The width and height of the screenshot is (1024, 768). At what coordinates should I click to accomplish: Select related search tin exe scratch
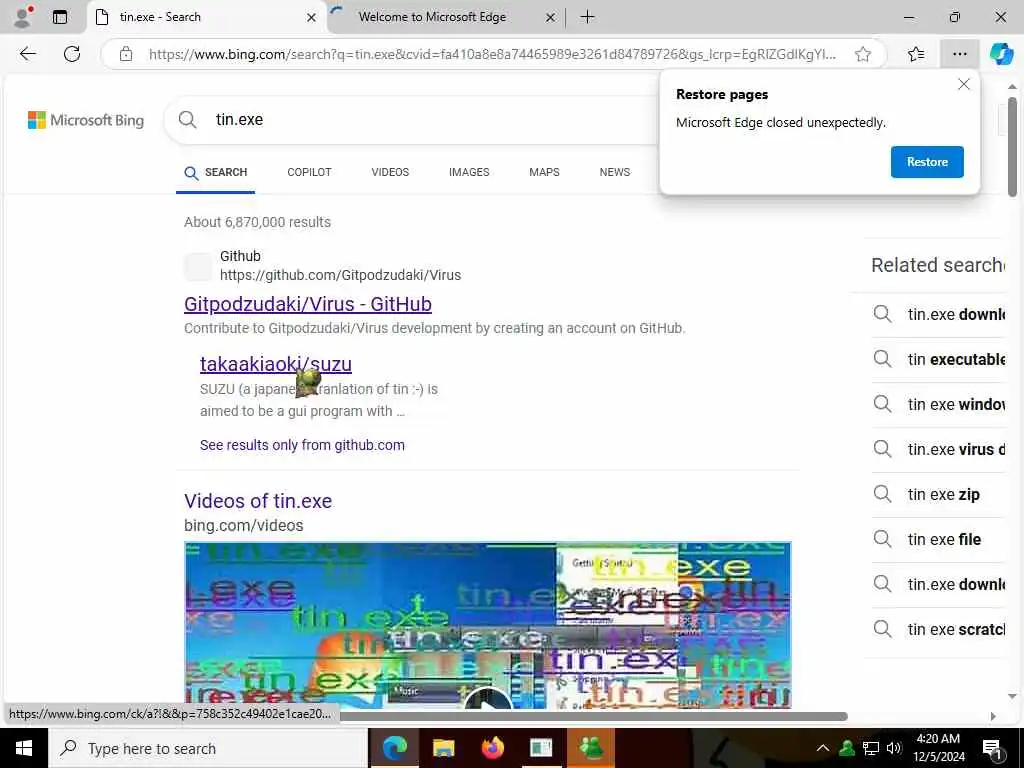click(938, 630)
